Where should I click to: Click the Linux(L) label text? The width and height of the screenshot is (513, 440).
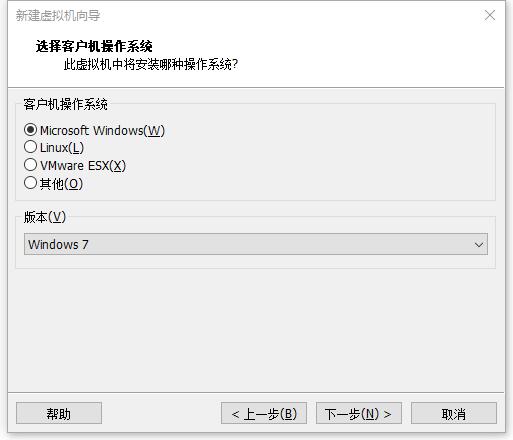(62, 148)
